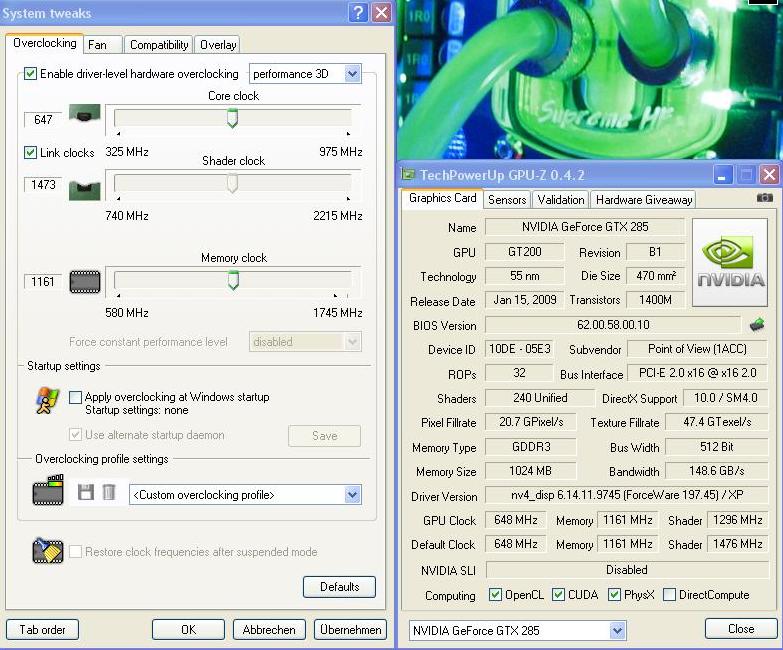783x650 pixels.
Task: Switch to the Overlay tab
Action: pos(218,45)
